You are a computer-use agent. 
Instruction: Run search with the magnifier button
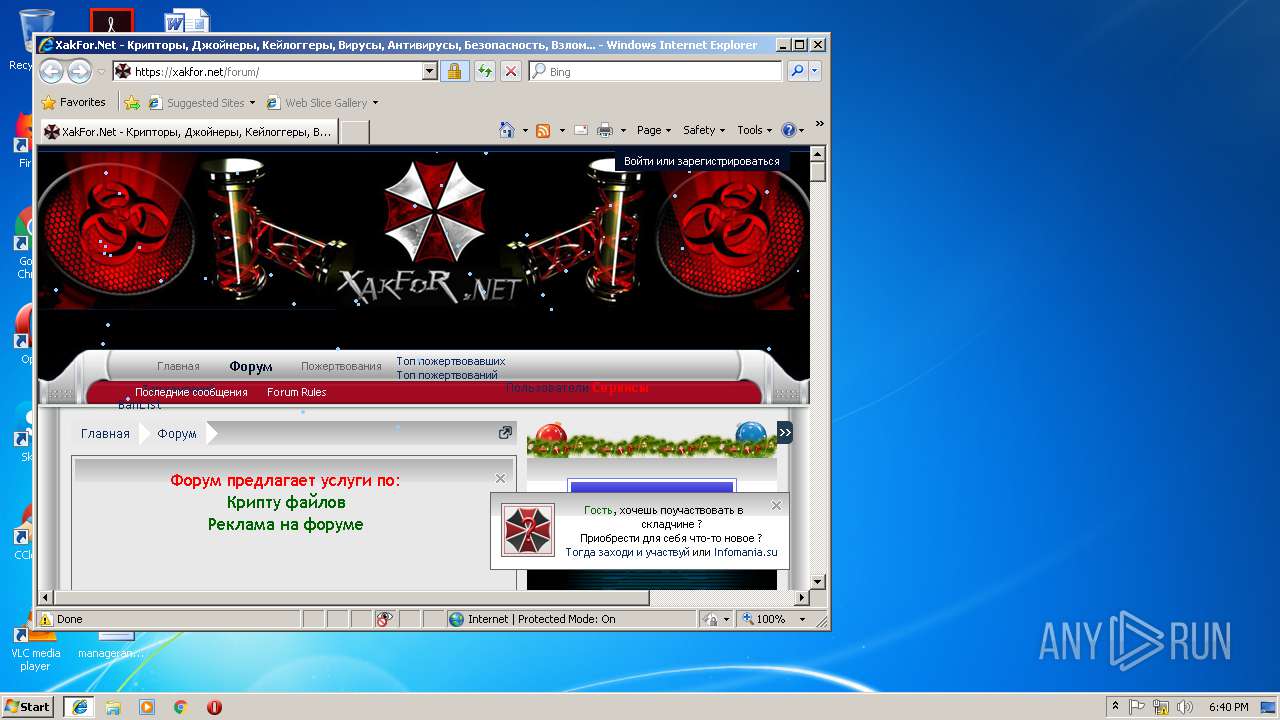tap(797, 71)
